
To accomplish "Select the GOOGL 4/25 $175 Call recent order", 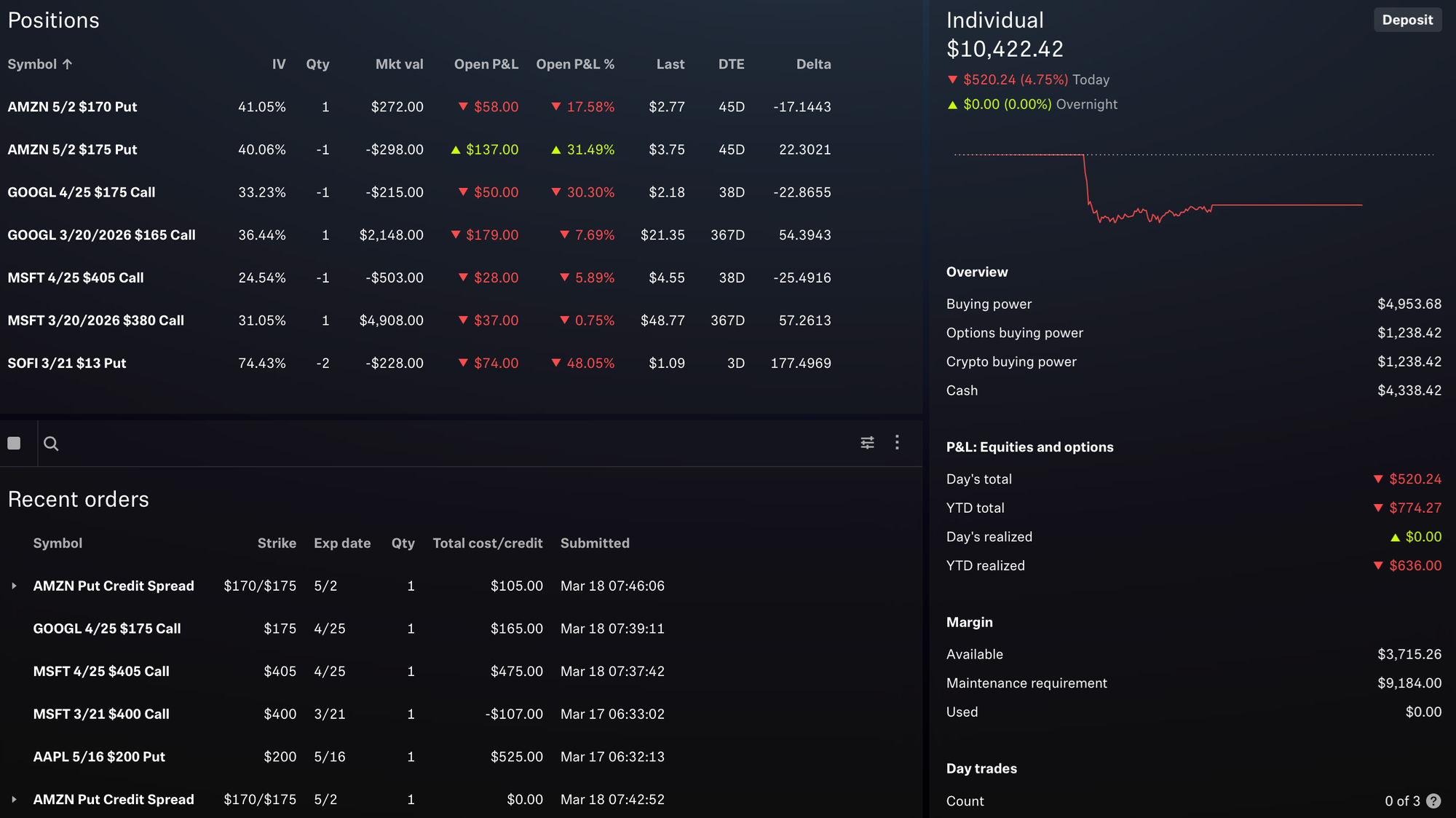I will click(349, 629).
